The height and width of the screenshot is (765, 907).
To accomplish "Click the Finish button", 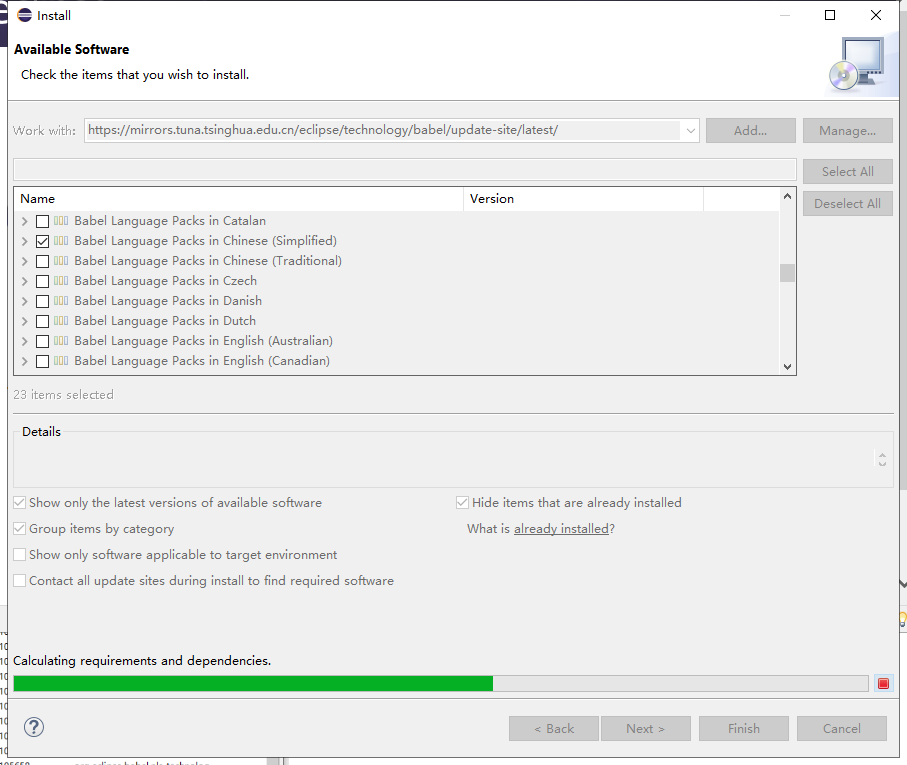I will (743, 729).
